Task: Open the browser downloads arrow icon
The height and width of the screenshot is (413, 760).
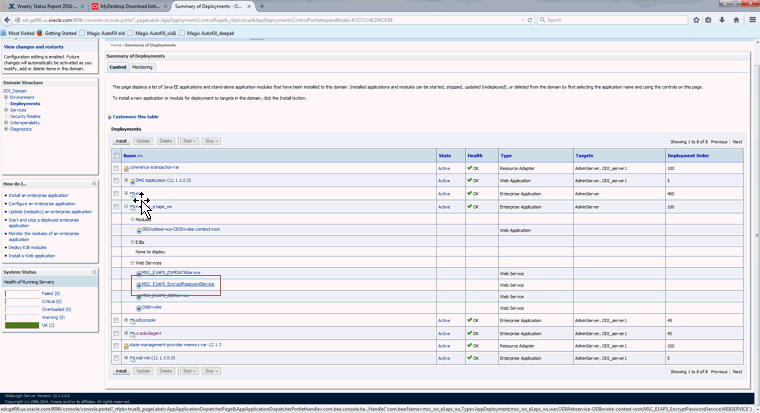Action: (x=722, y=20)
